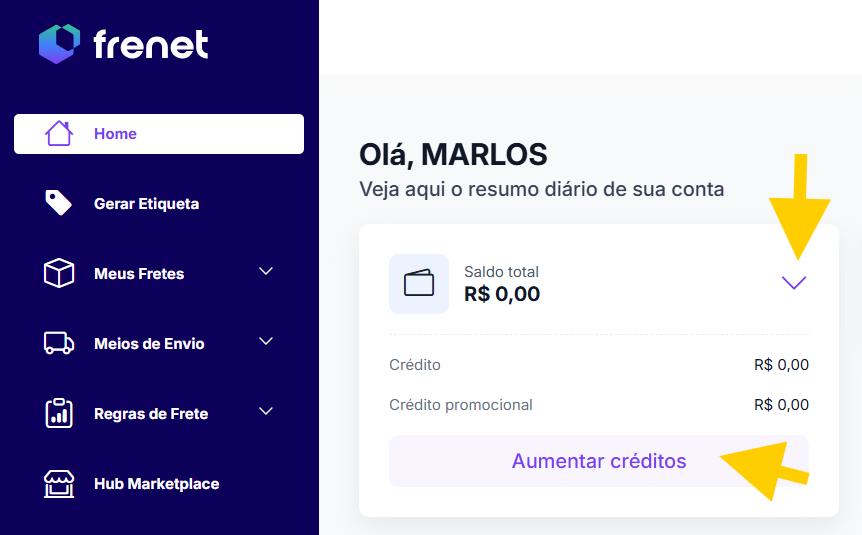Click the wallet icon beside Saldo total
The height and width of the screenshot is (535, 862).
point(419,284)
